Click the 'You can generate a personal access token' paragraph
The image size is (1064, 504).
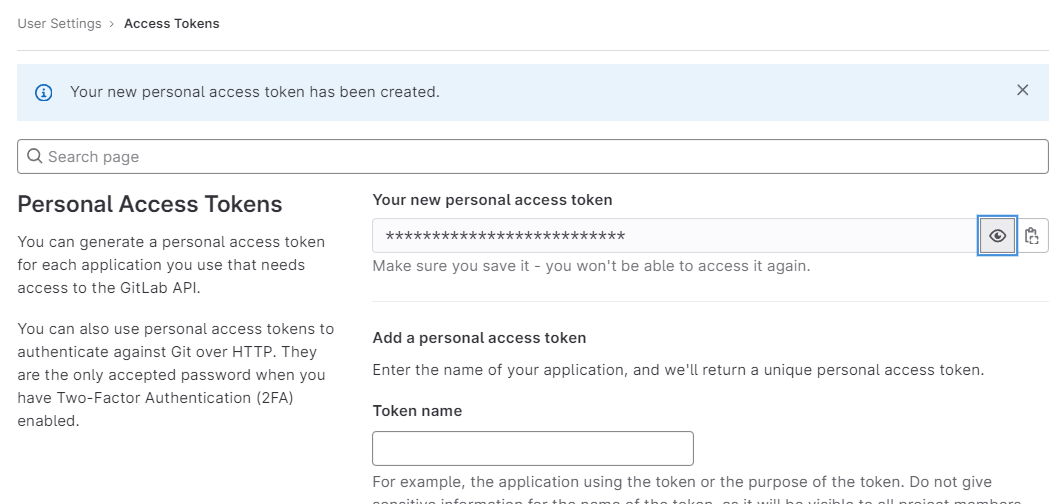pyautogui.click(x=171, y=265)
